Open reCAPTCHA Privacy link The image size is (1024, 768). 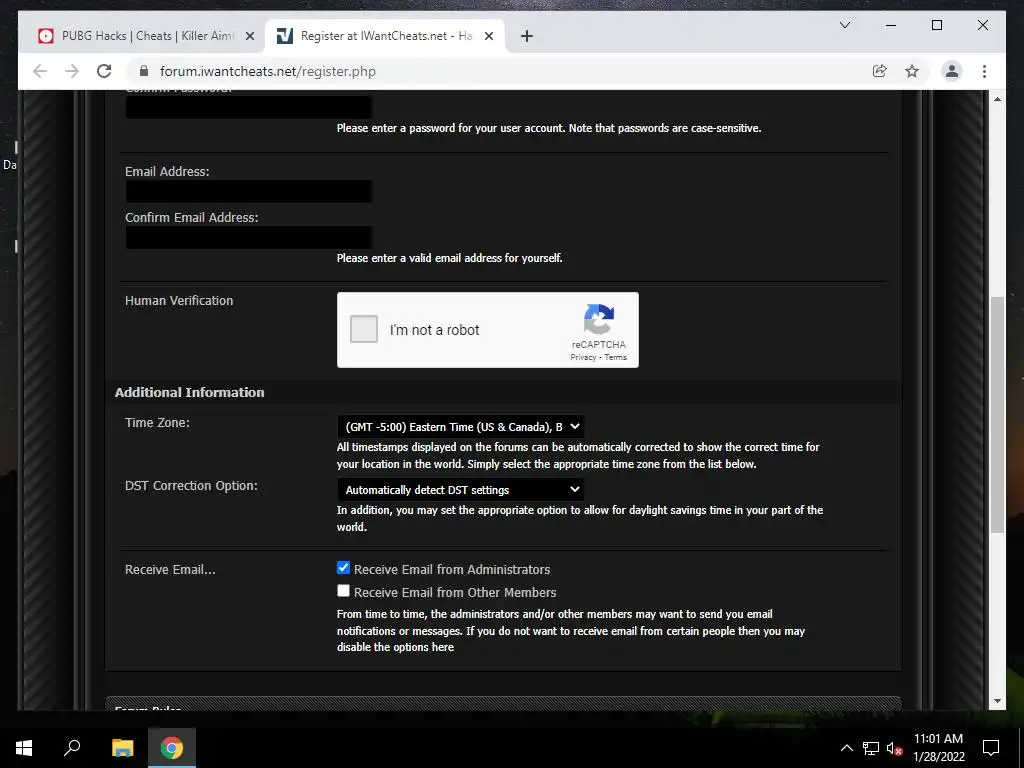pyautogui.click(x=583, y=357)
